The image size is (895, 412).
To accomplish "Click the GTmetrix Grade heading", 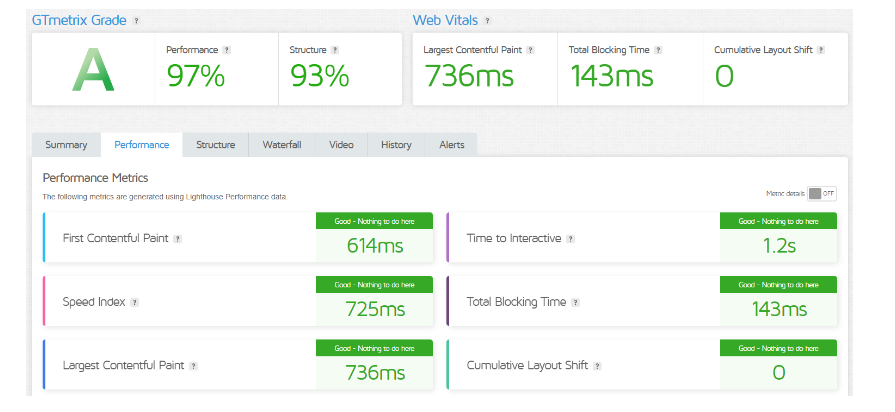I will (79, 21).
